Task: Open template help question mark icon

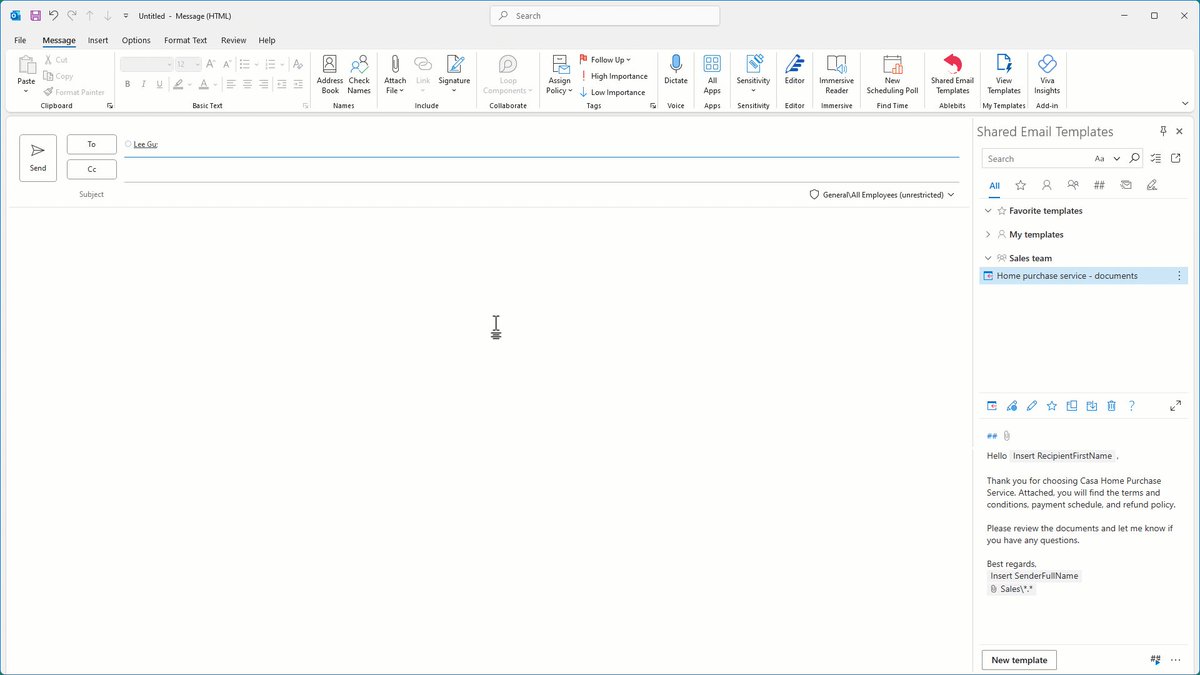Action: pos(1132,406)
